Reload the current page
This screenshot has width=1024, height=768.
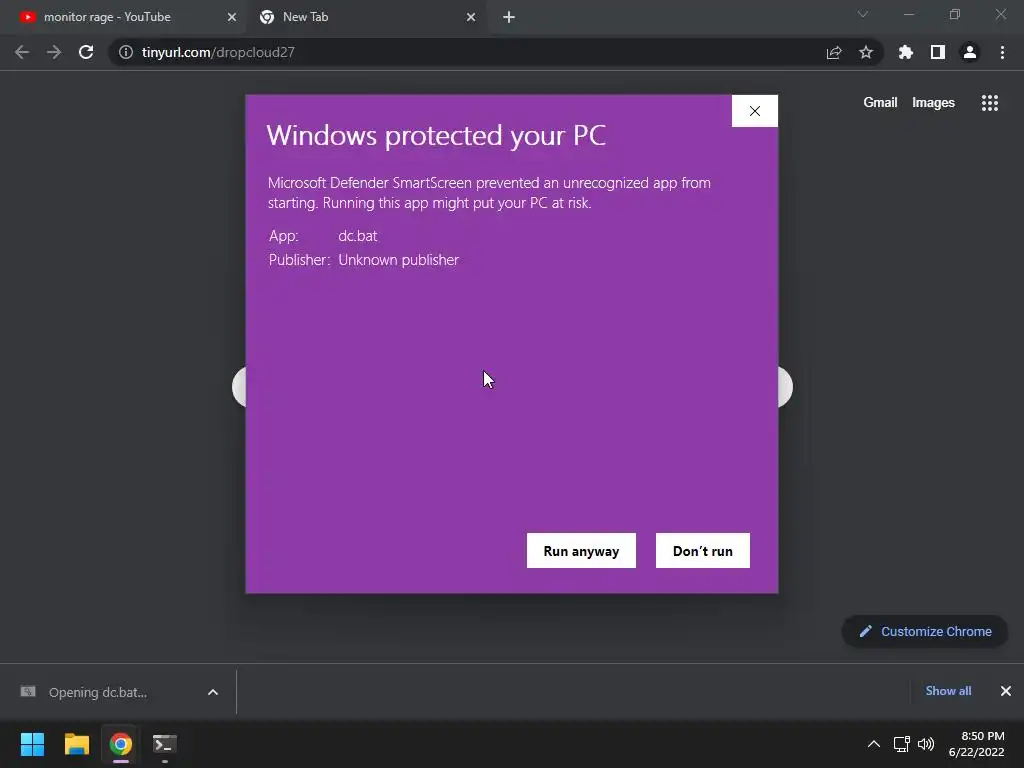pyautogui.click(x=86, y=52)
